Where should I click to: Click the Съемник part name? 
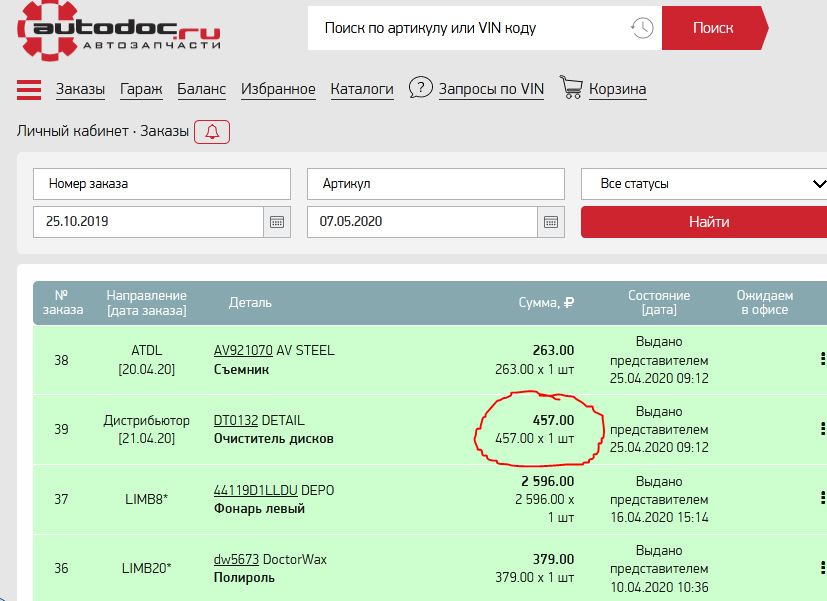point(242,370)
